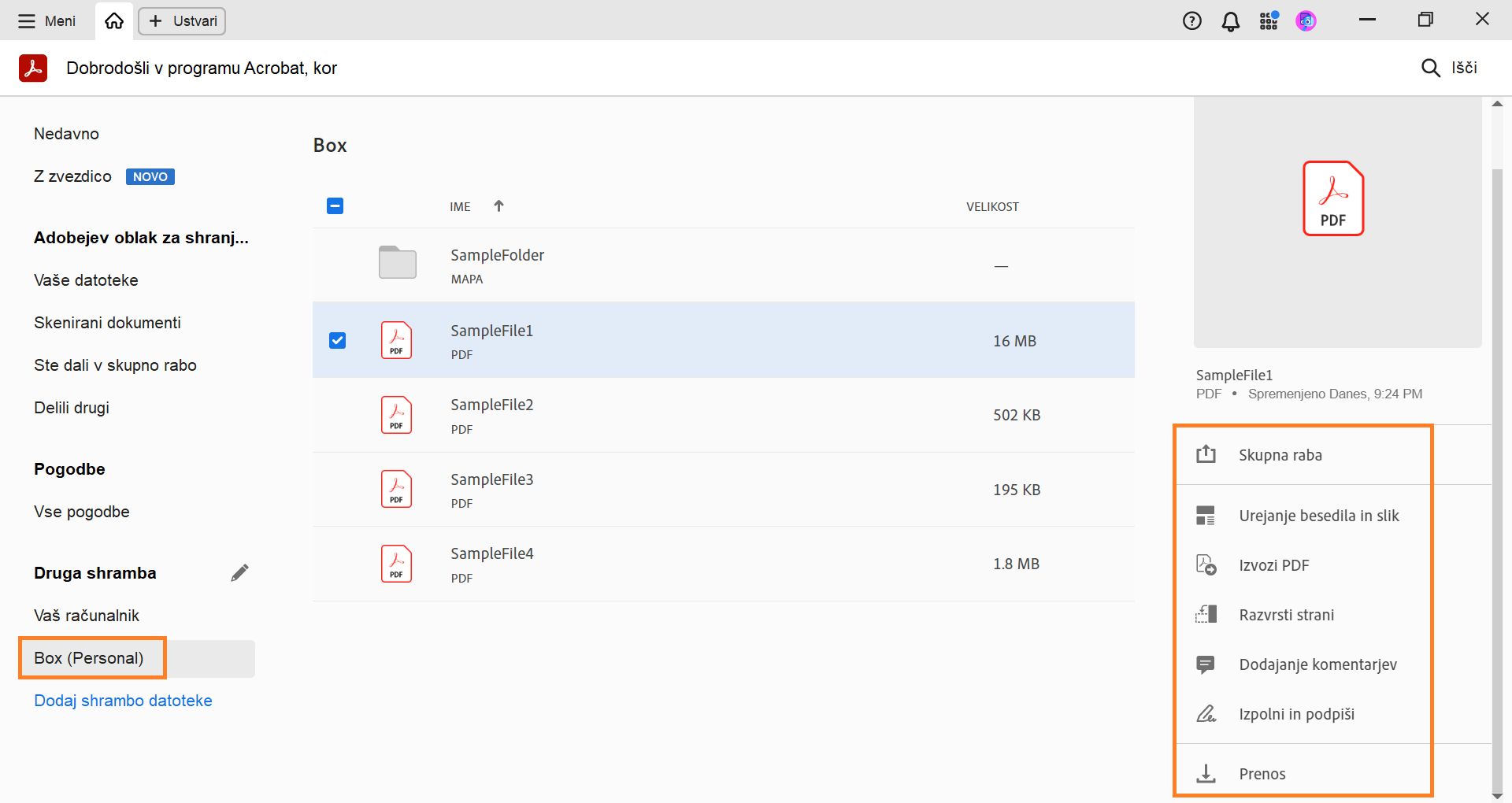The width and height of the screenshot is (1512, 803).
Task: Click the Izvozi PDF icon
Action: [x=1206, y=565]
